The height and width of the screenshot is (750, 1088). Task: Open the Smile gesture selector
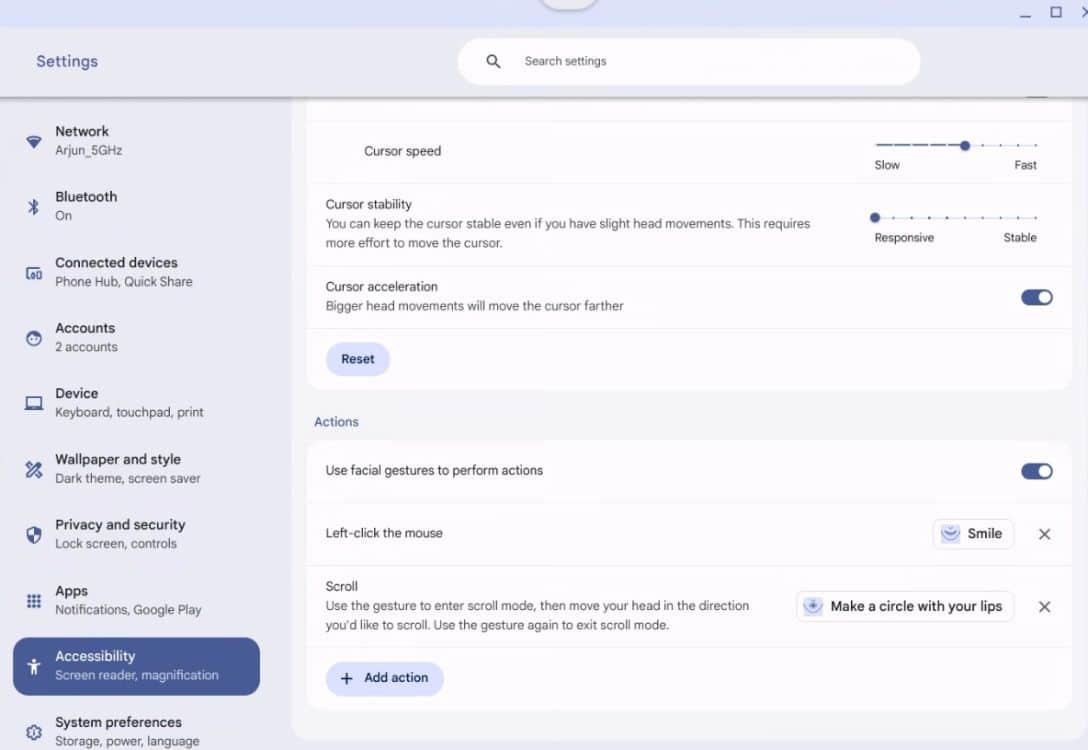point(973,534)
